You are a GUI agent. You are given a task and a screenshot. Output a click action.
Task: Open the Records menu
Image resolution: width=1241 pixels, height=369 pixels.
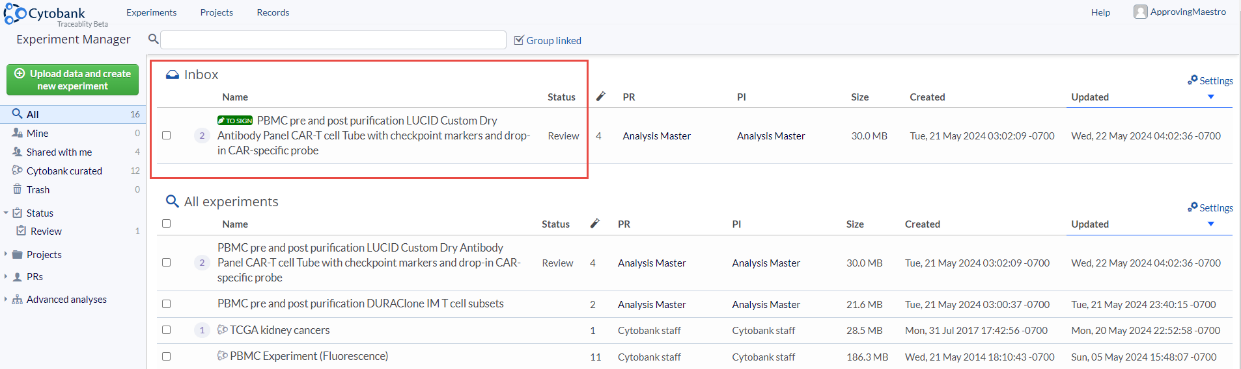coord(273,13)
